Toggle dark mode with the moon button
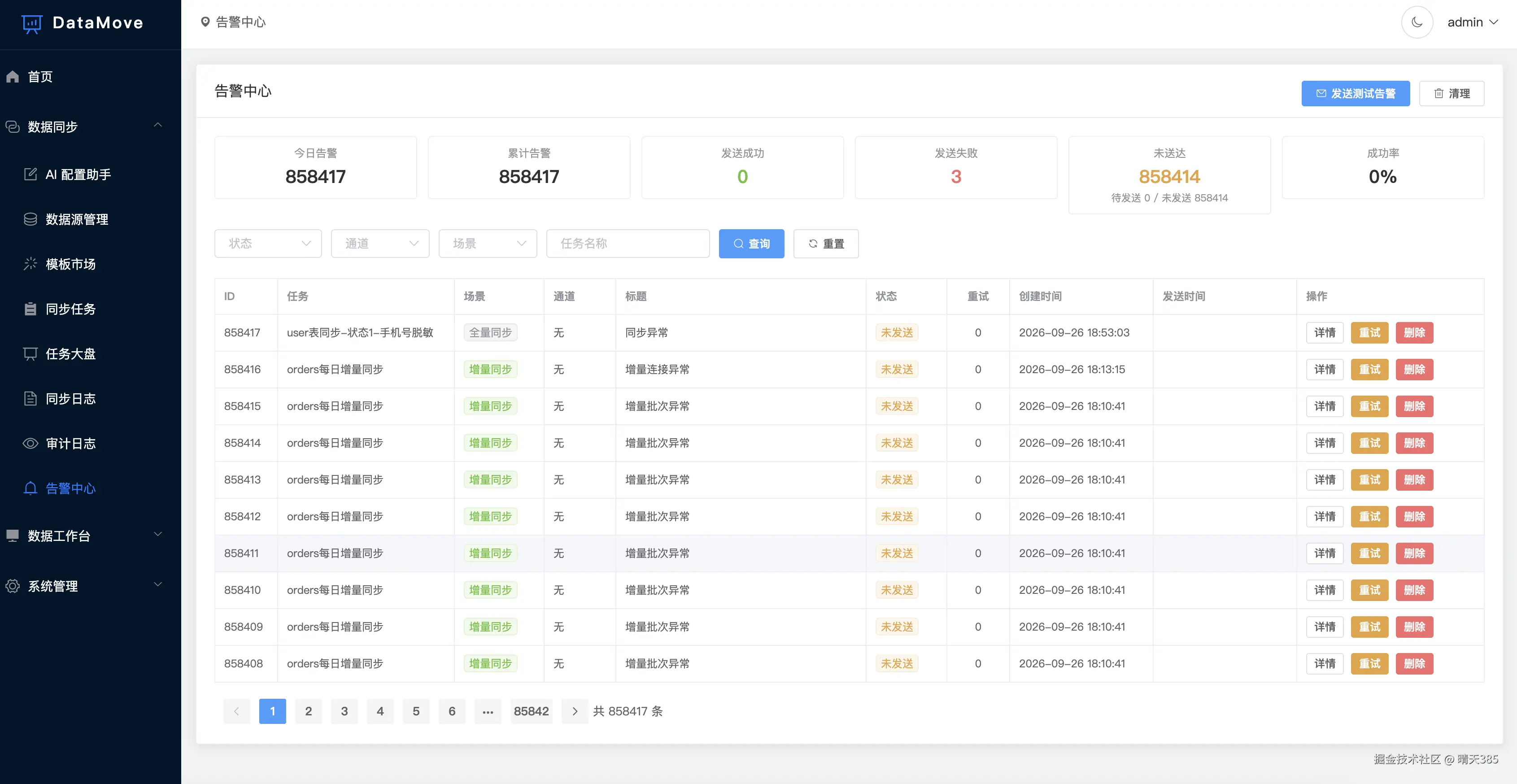This screenshot has width=1517, height=784. tap(1417, 22)
